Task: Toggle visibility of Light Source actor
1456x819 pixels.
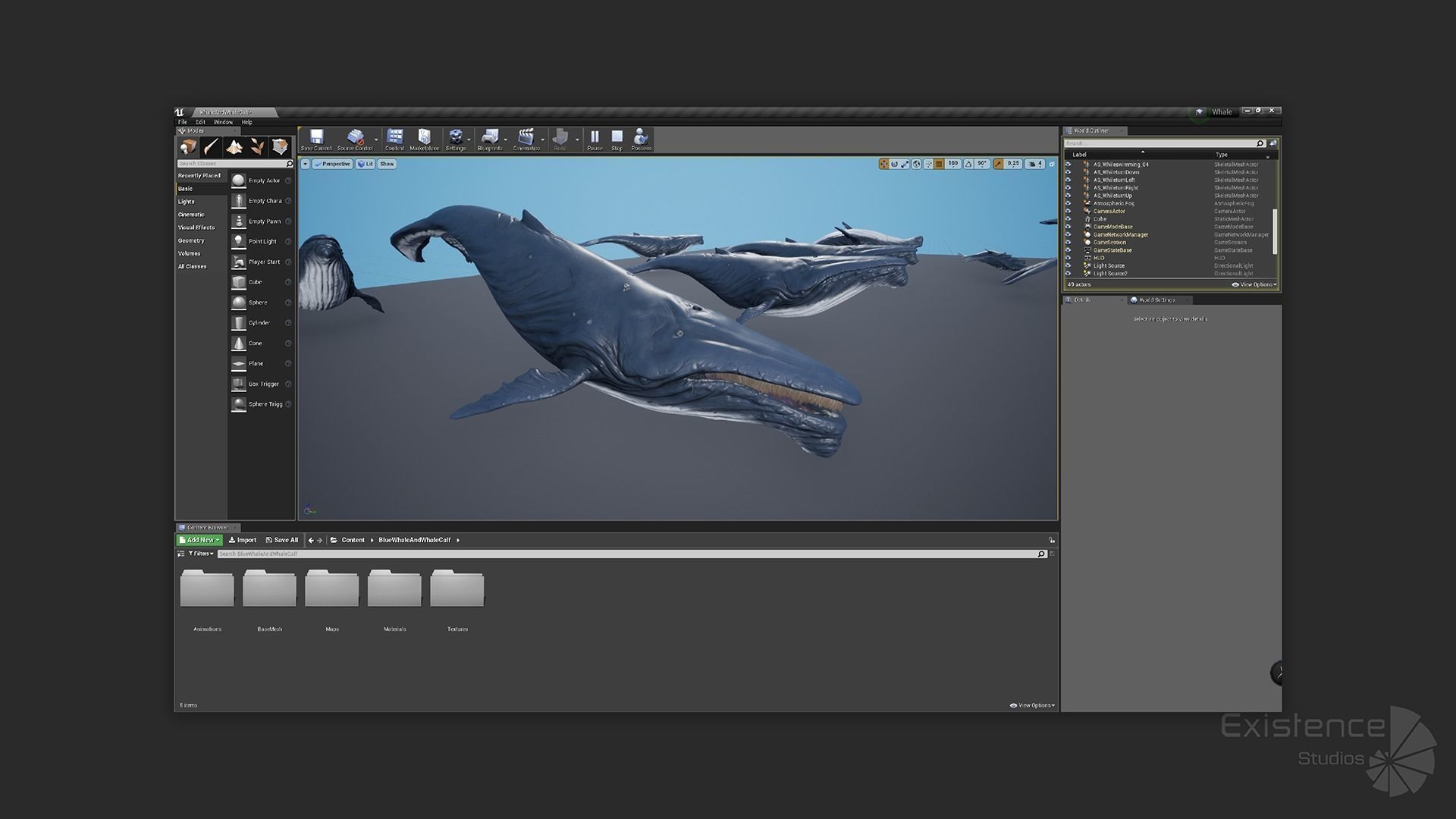Action: [x=1068, y=265]
